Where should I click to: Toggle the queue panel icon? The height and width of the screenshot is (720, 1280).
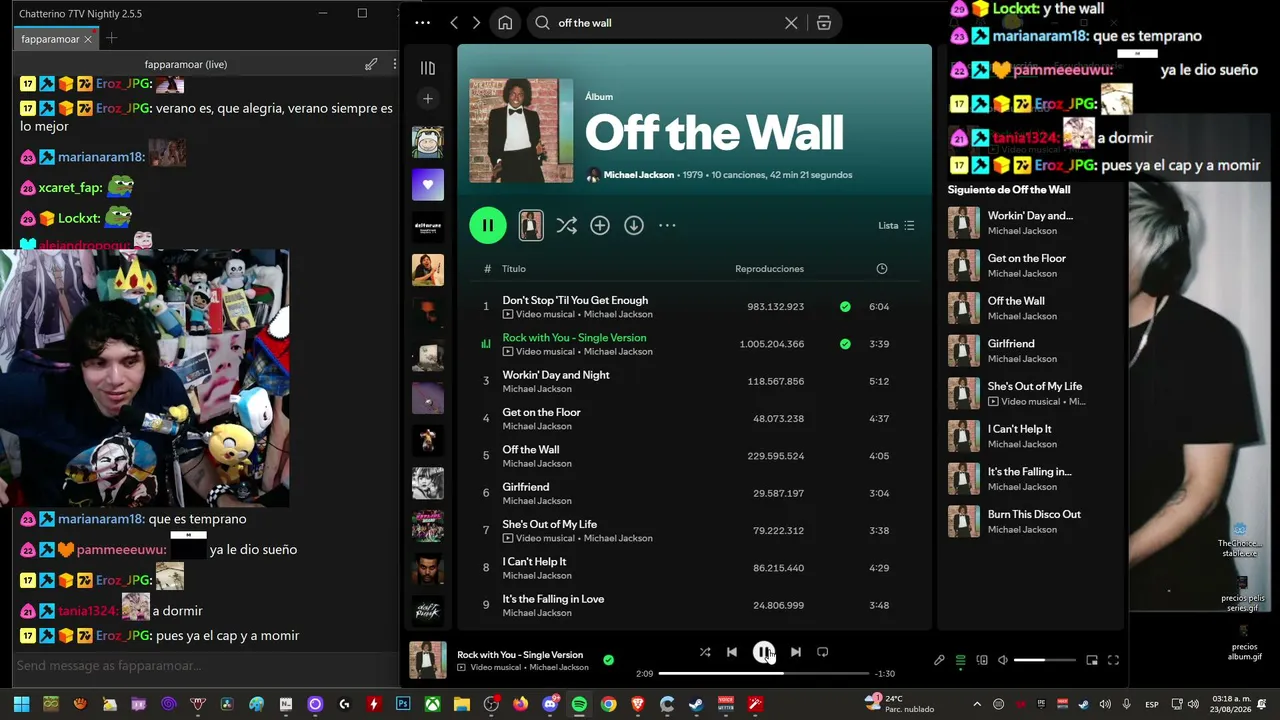point(961,660)
